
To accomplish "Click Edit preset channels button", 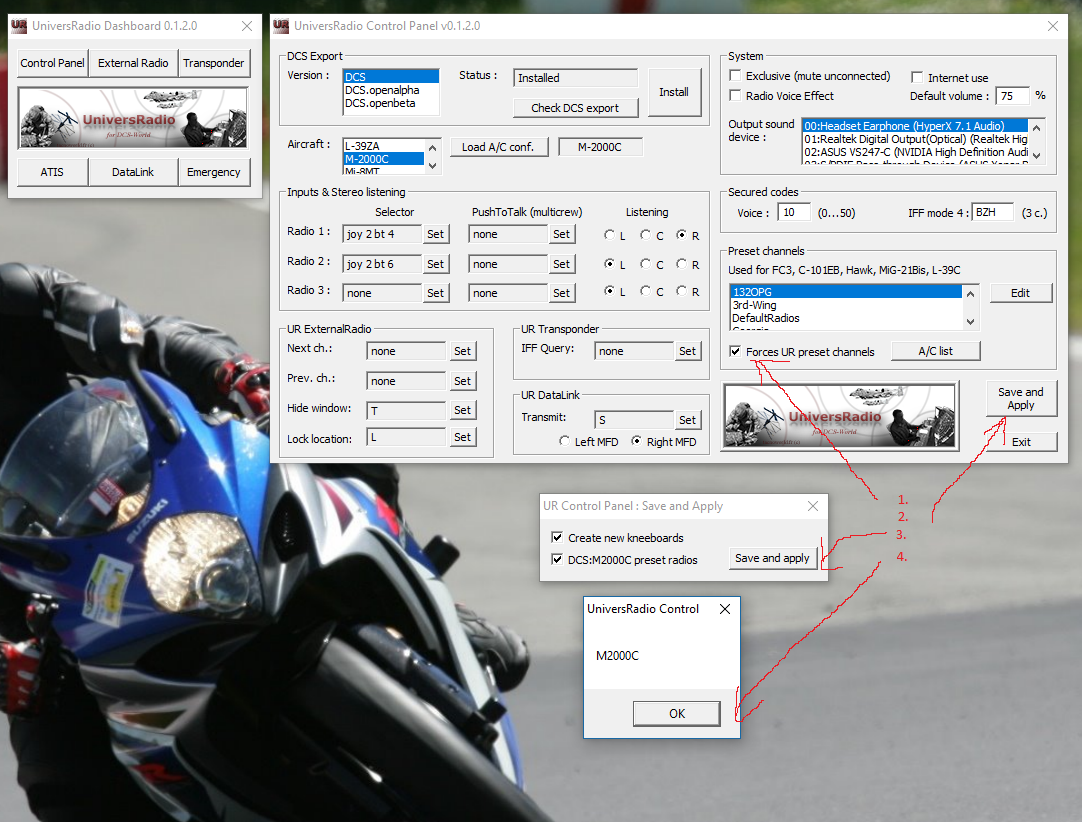I will point(1021,293).
